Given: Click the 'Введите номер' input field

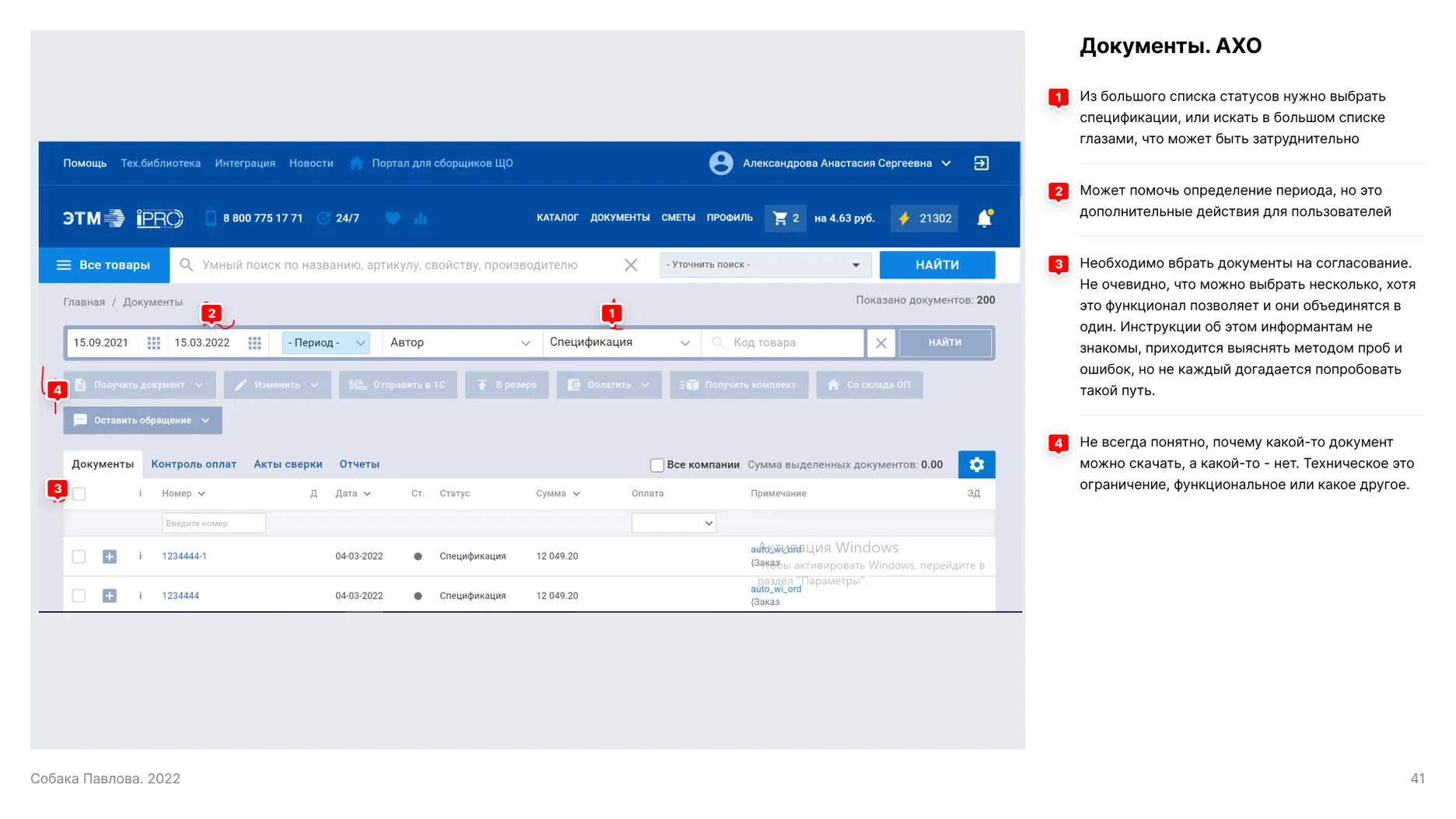Looking at the screenshot, I should coord(214,523).
